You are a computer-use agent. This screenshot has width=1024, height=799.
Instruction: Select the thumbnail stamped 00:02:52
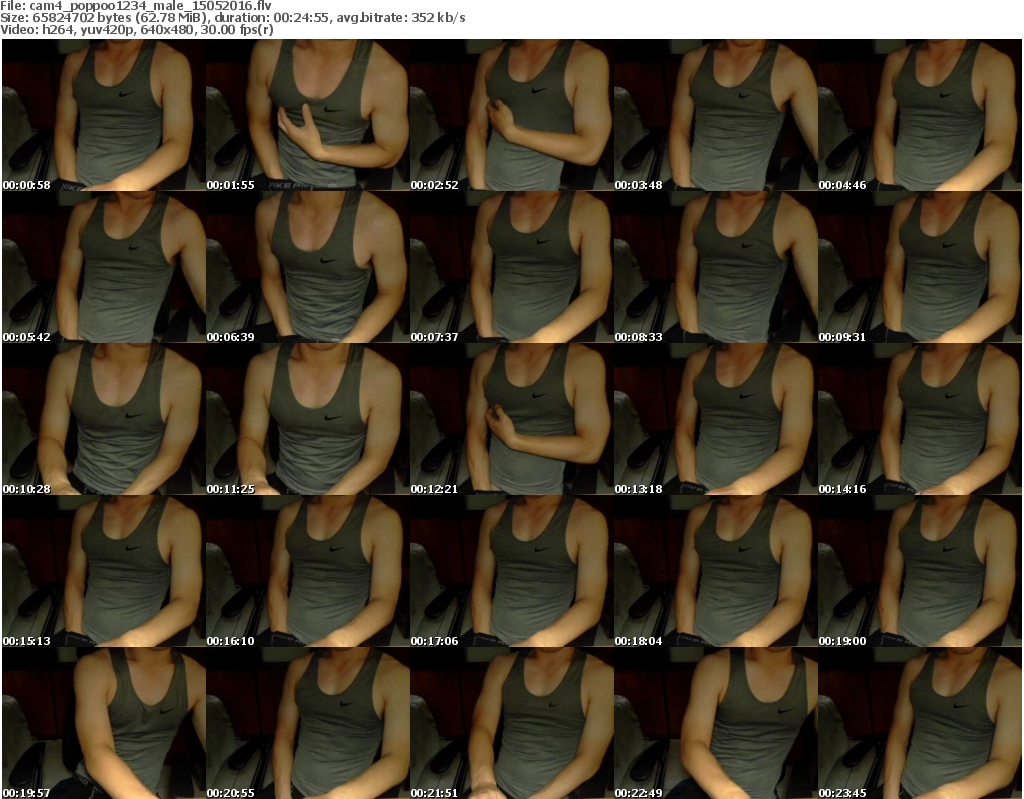[x=511, y=115]
